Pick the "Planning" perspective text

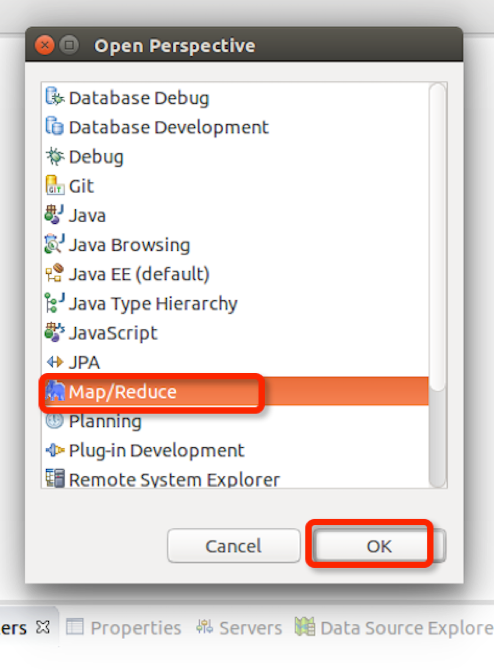point(105,422)
